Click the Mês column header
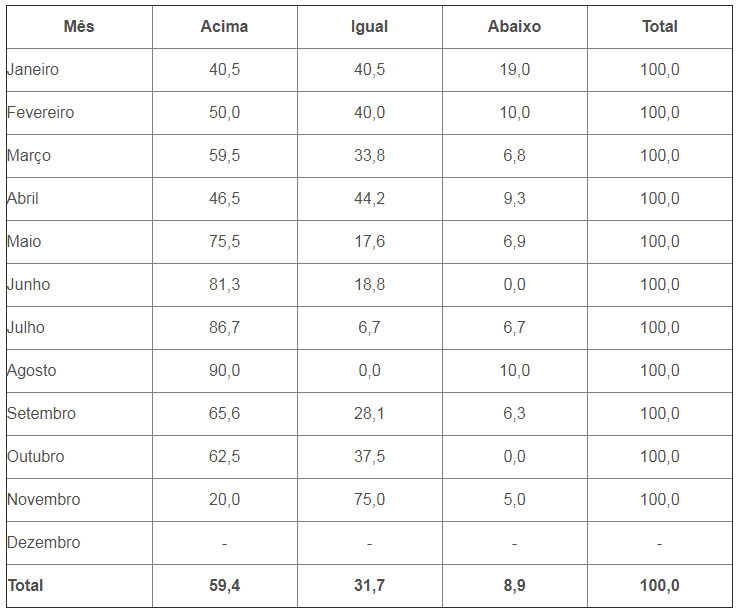Screen dimensions: 740x616 pyautogui.click(x=79, y=26)
